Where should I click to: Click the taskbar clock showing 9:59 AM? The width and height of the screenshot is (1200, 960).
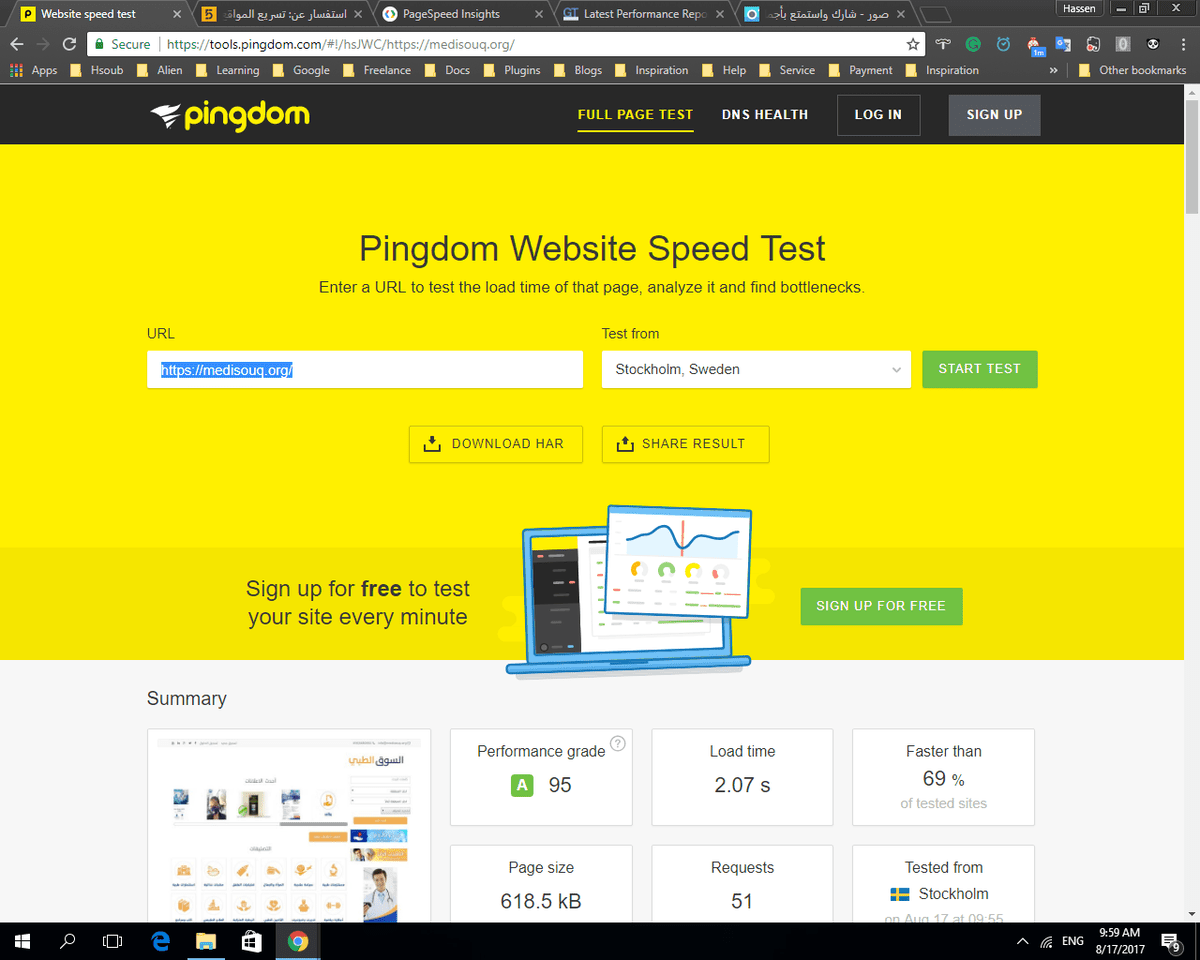(1120, 941)
